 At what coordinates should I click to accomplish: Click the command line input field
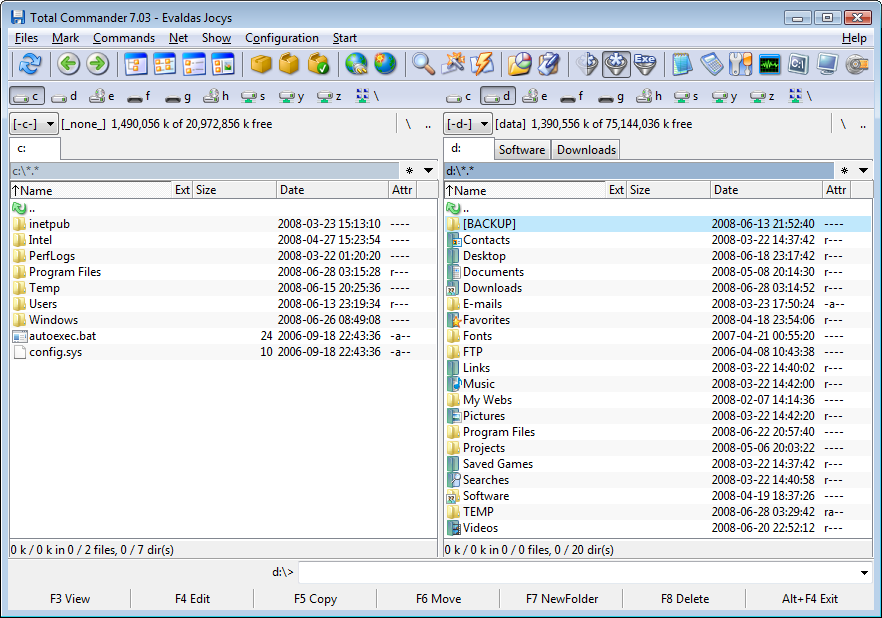(577, 572)
